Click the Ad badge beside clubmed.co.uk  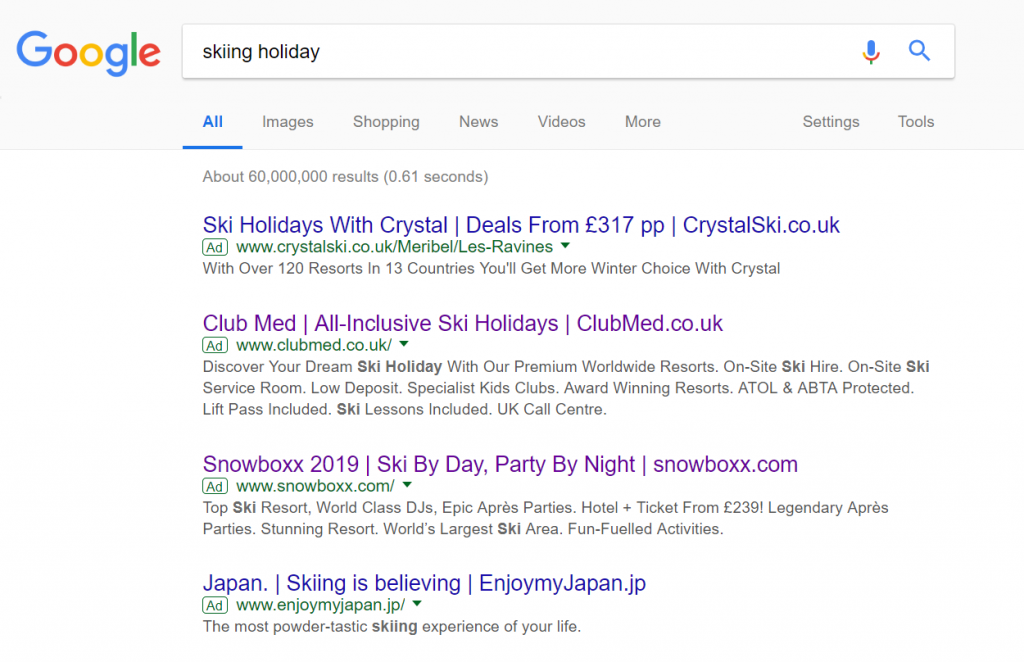tap(215, 345)
